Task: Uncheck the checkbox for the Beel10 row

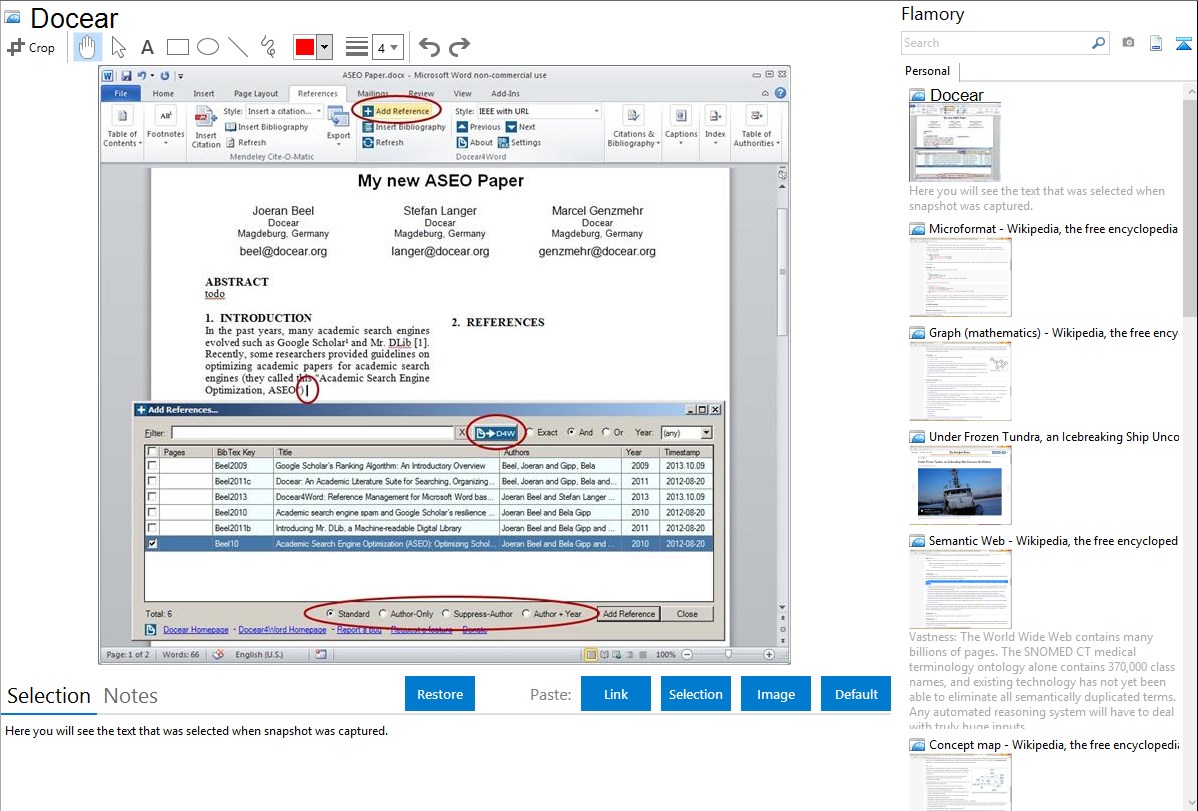Action: click(x=152, y=544)
